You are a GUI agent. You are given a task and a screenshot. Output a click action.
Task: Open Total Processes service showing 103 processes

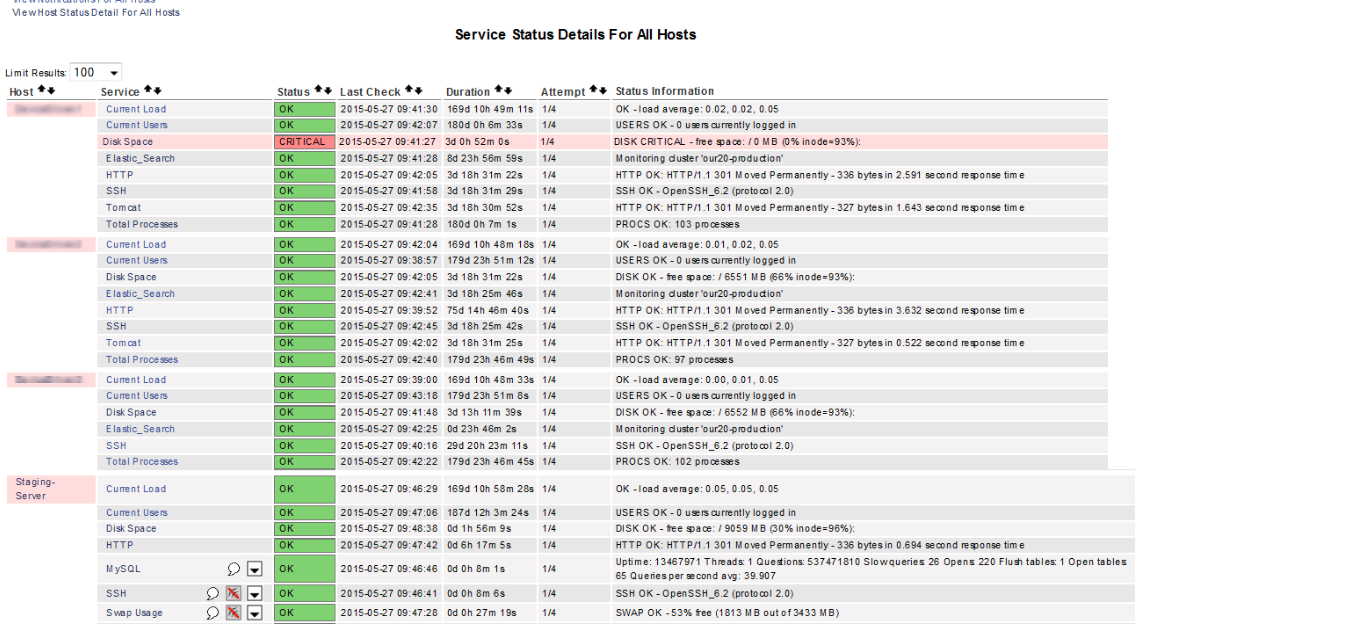(x=142, y=224)
